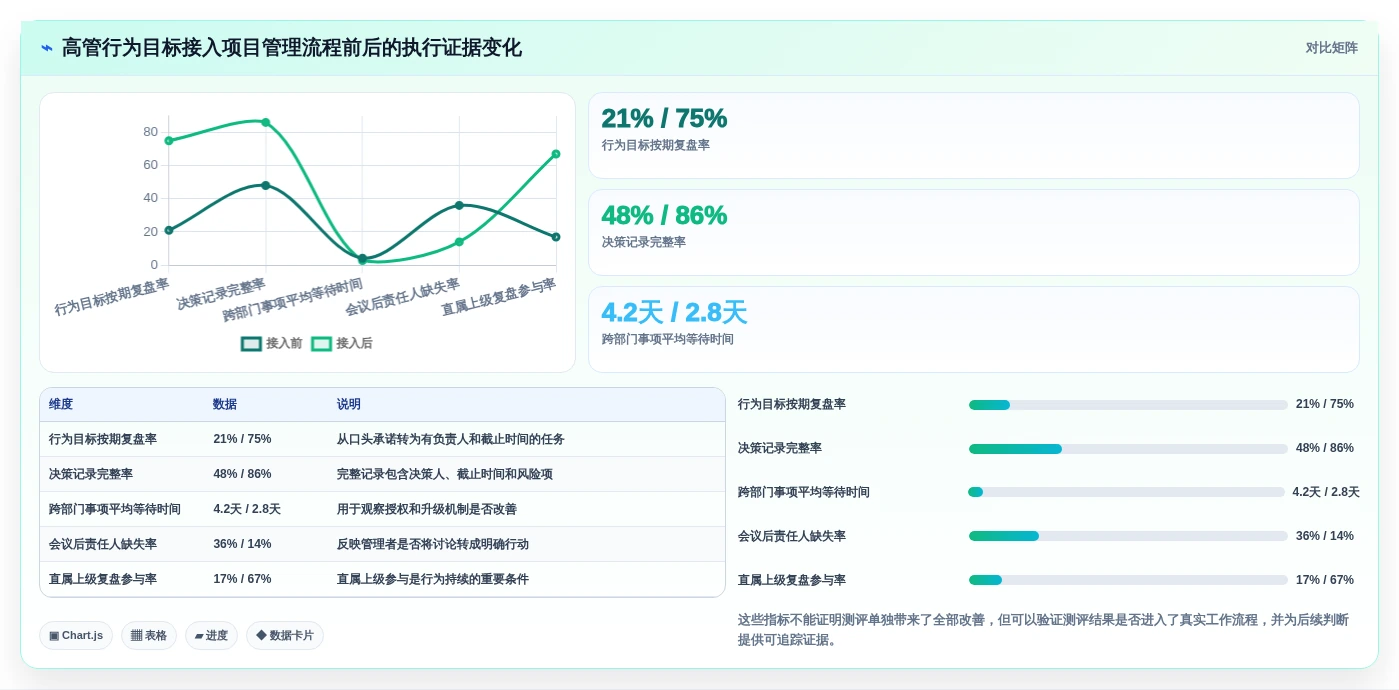Click 跨部门事项平均等待时间 caption in stat card
The image size is (1399, 690).
click(x=668, y=339)
